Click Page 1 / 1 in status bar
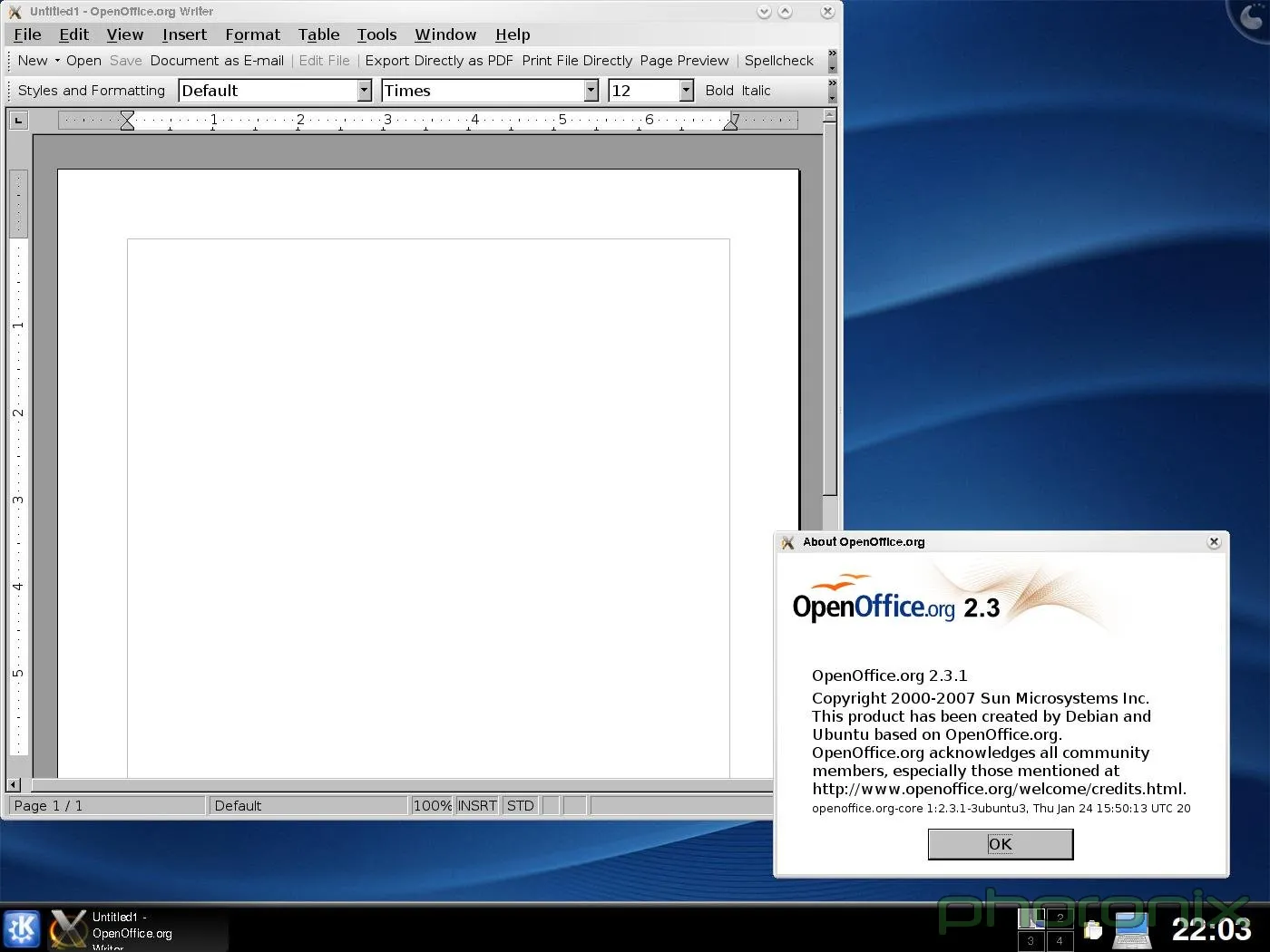 (106, 805)
